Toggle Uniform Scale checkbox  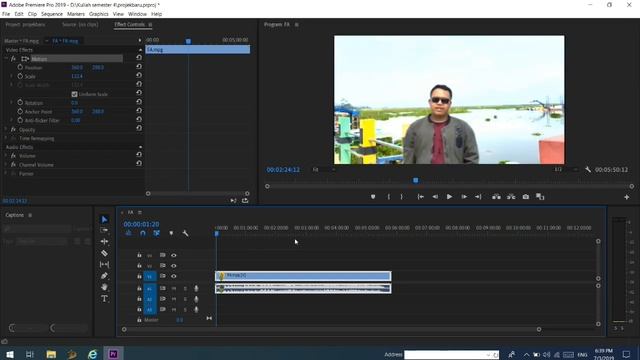74,94
